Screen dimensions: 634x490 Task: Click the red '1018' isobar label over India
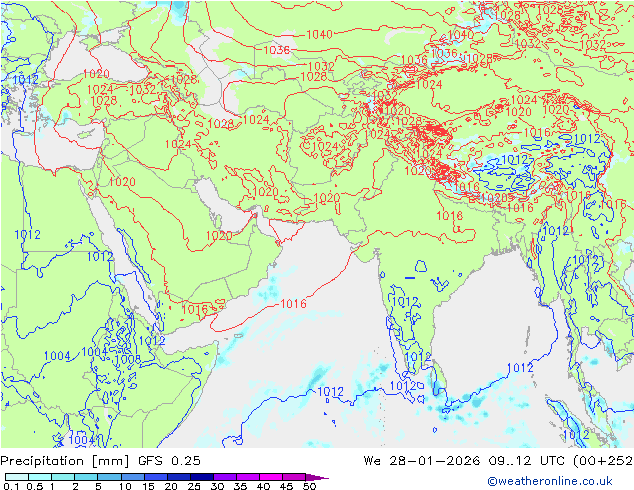pyautogui.click(x=450, y=216)
